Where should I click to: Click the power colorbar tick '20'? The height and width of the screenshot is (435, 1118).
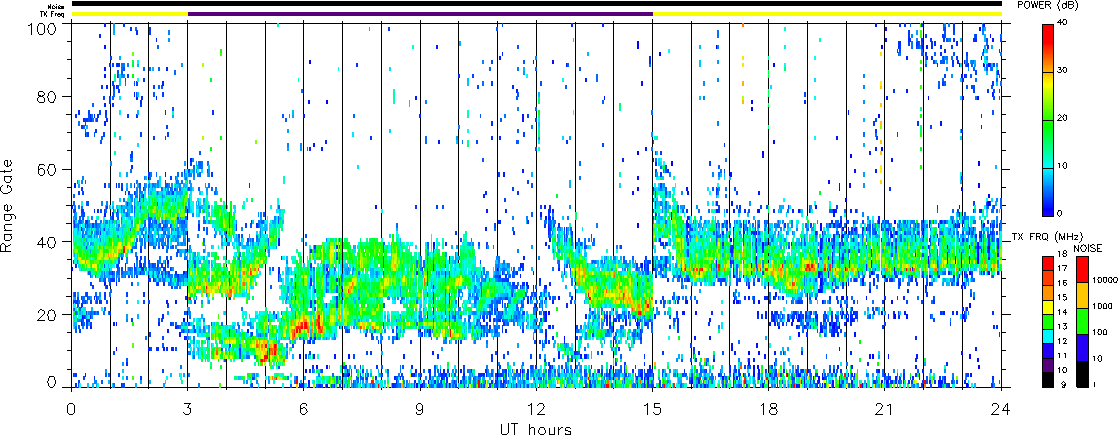tap(1062, 118)
